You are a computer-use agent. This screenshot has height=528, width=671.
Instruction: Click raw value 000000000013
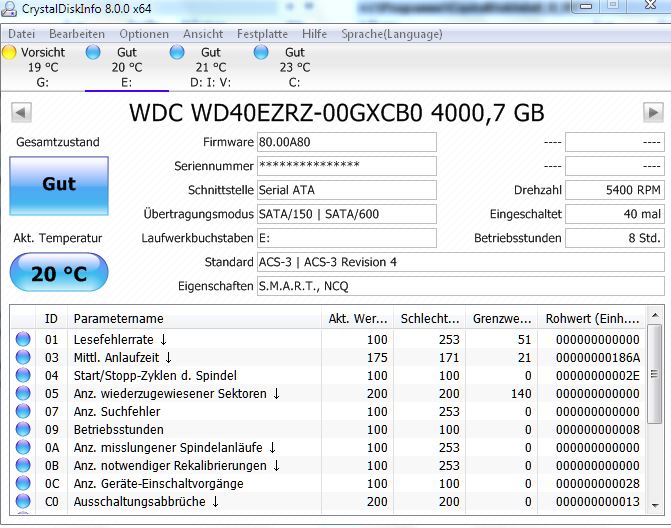pyautogui.click(x=597, y=501)
